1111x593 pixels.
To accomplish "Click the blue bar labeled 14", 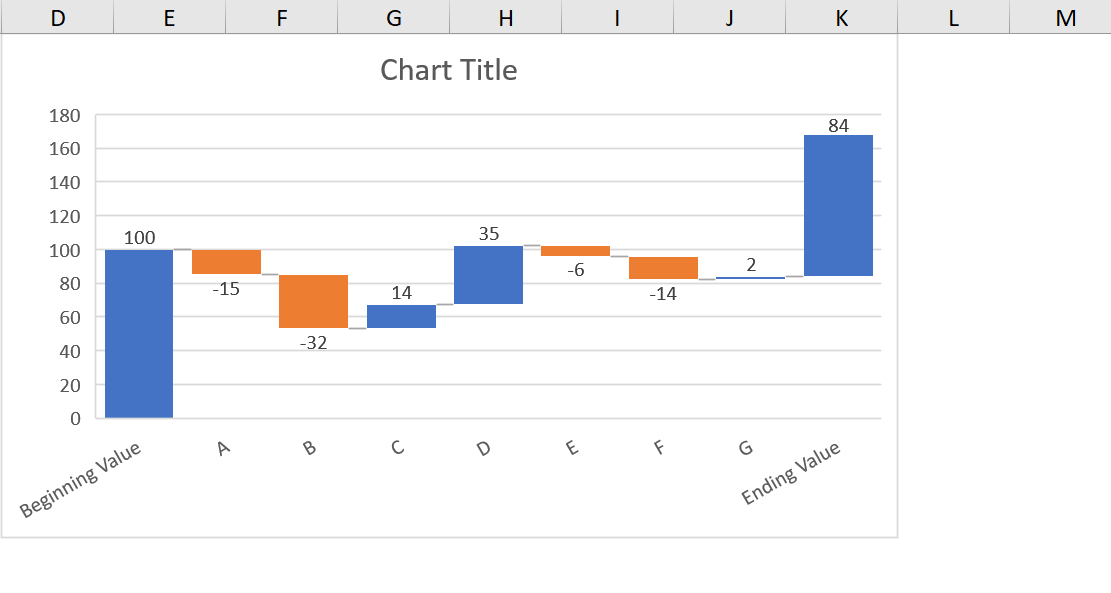I will pos(401,316).
